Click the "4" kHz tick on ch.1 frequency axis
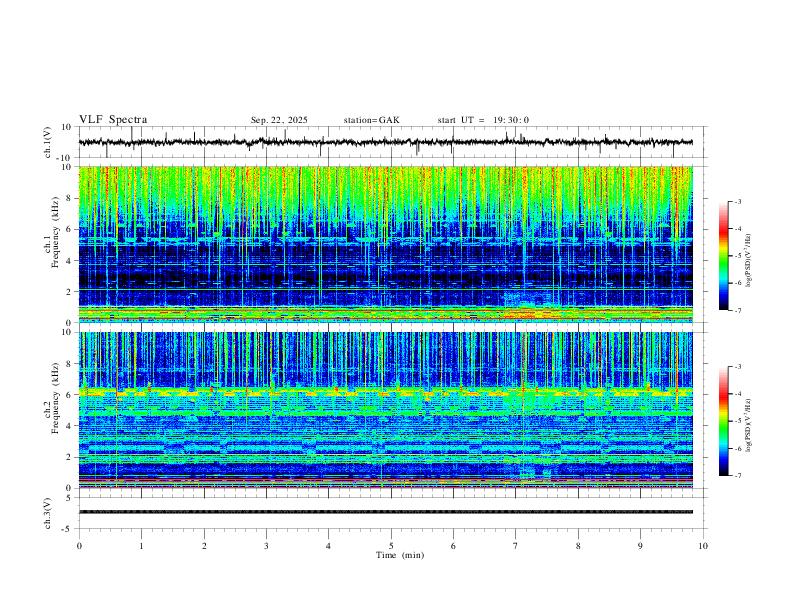The height and width of the screenshot is (612, 792). click(69, 261)
